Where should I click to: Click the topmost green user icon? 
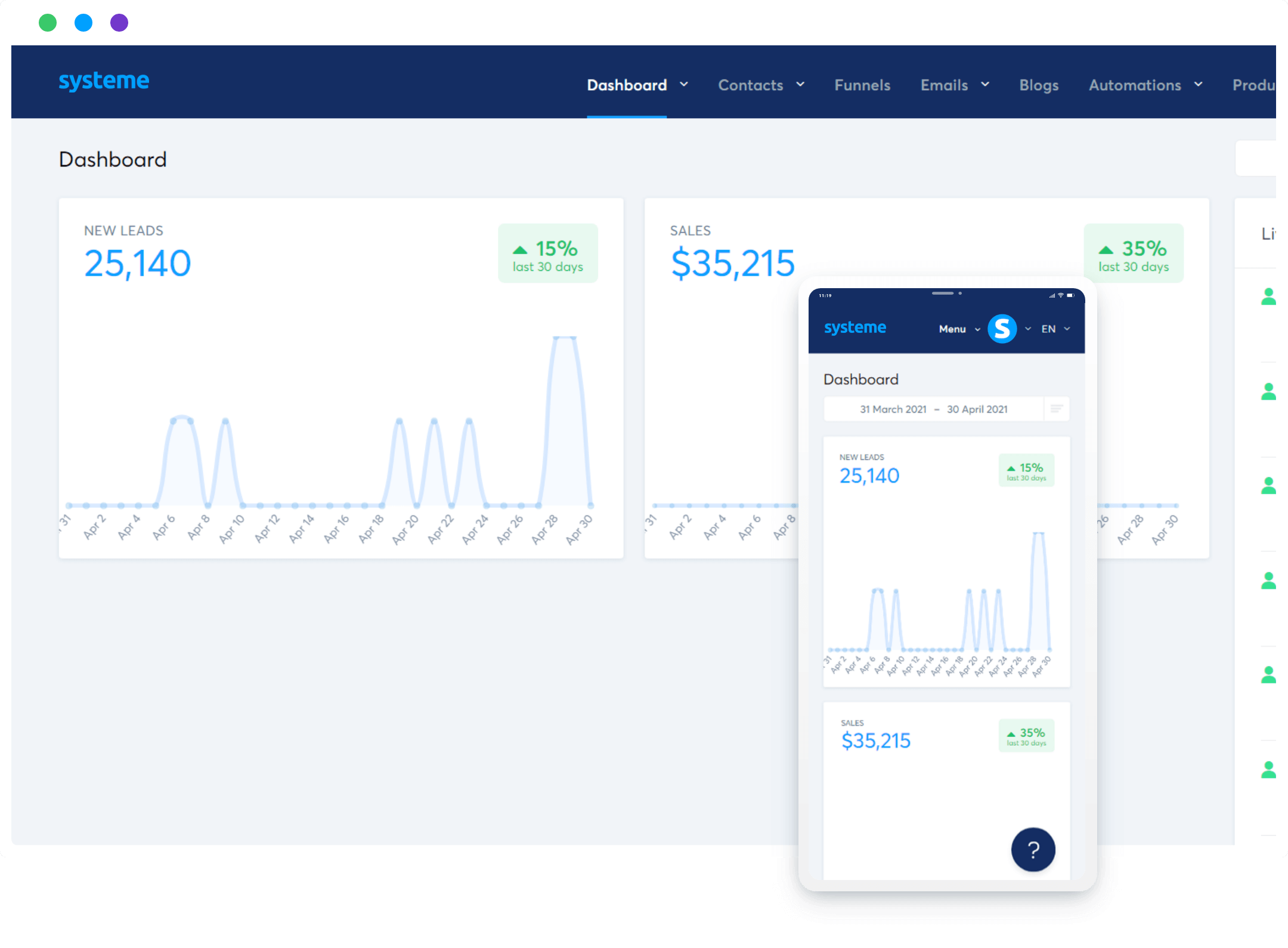click(x=1268, y=297)
